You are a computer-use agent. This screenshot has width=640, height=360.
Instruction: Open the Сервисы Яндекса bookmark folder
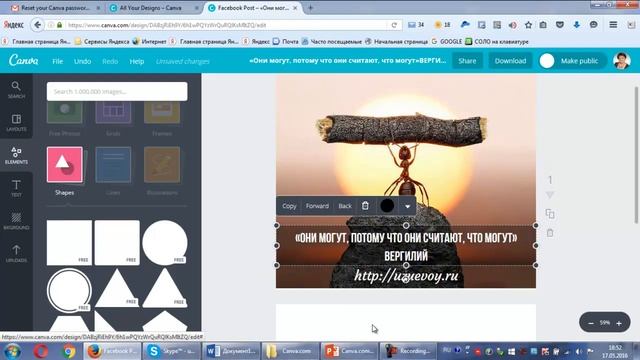102,42
